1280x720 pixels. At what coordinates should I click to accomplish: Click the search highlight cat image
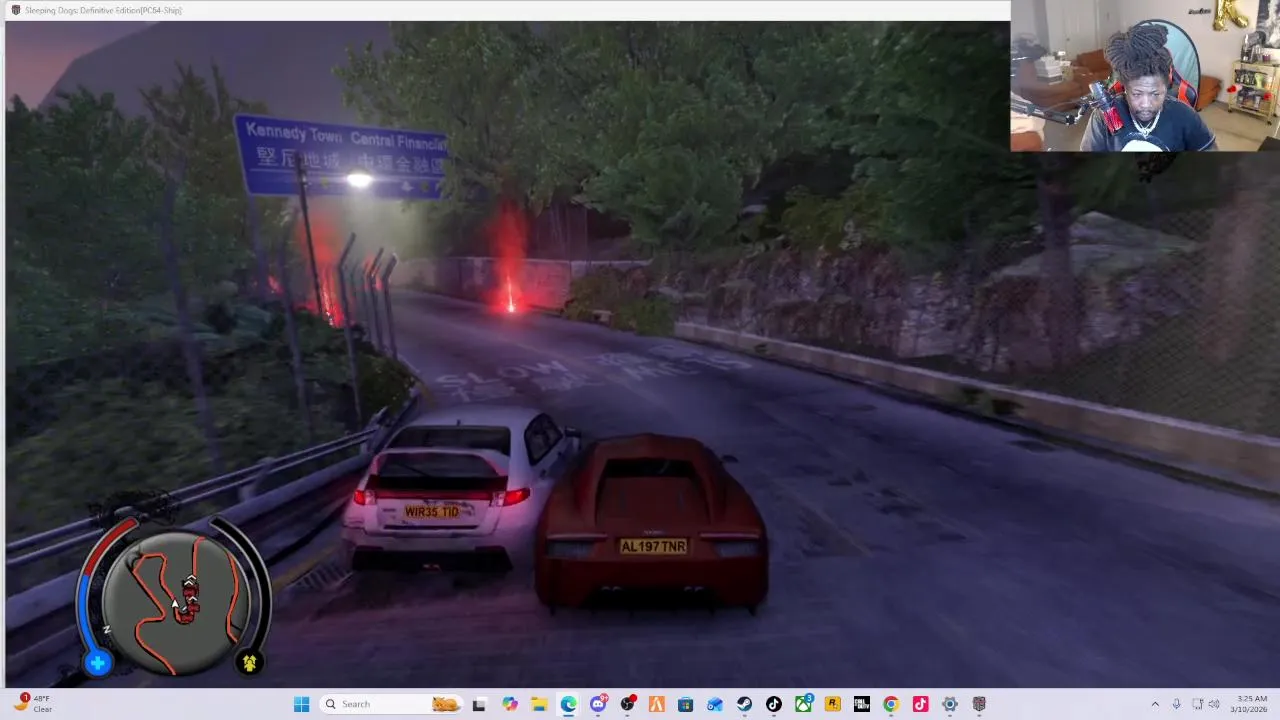[x=445, y=704]
